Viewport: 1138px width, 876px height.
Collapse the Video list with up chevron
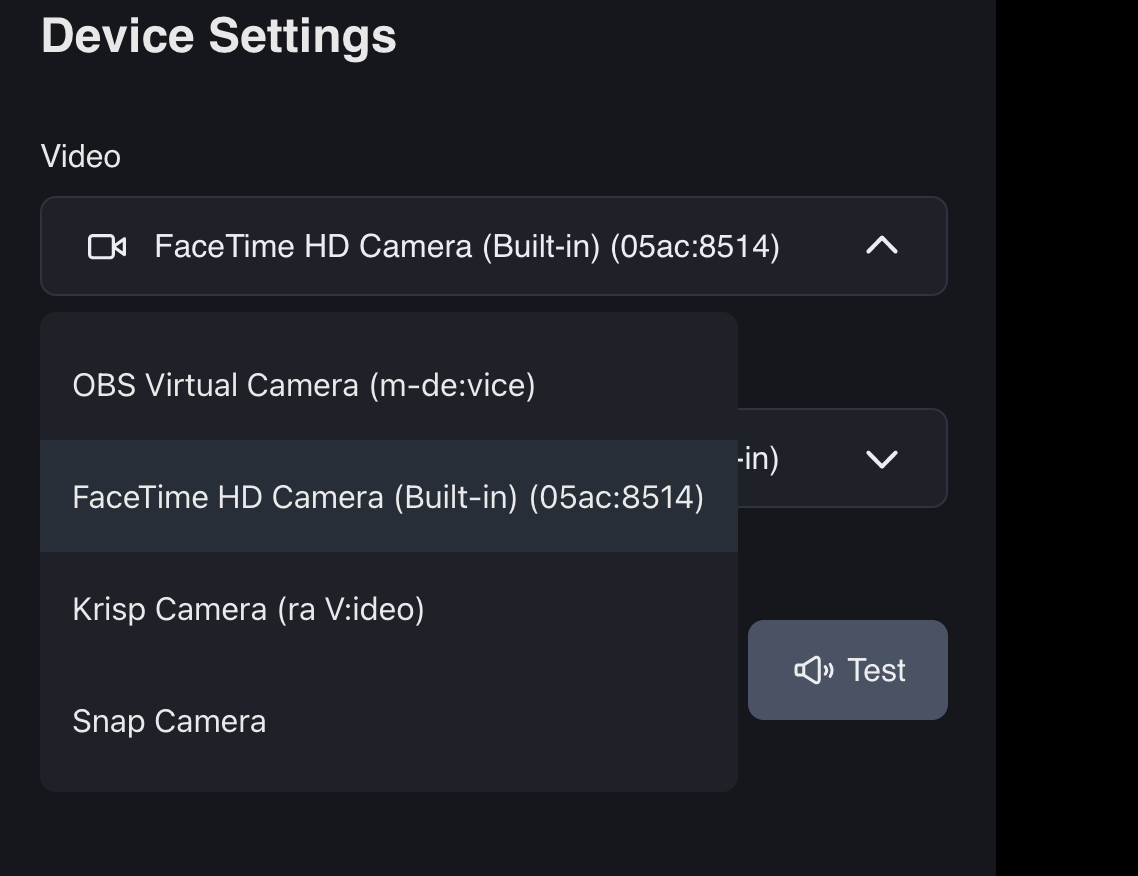tap(881, 246)
